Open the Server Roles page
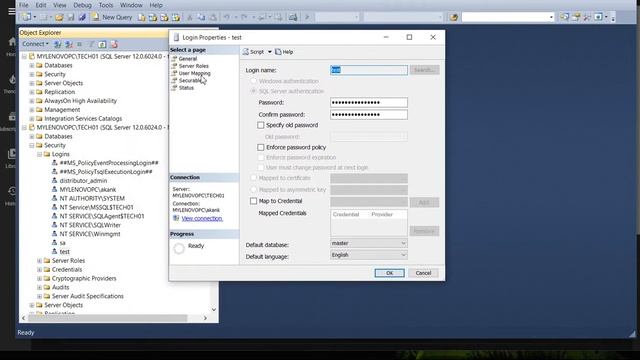 point(193,66)
